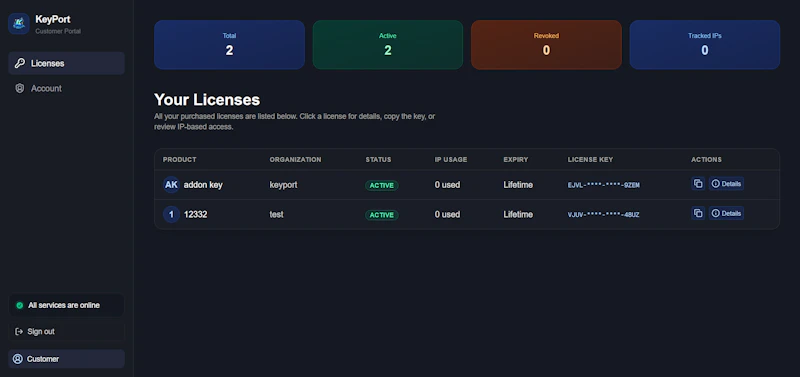Click the green online status dot
The width and height of the screenshot is (800, 377).
19,305
